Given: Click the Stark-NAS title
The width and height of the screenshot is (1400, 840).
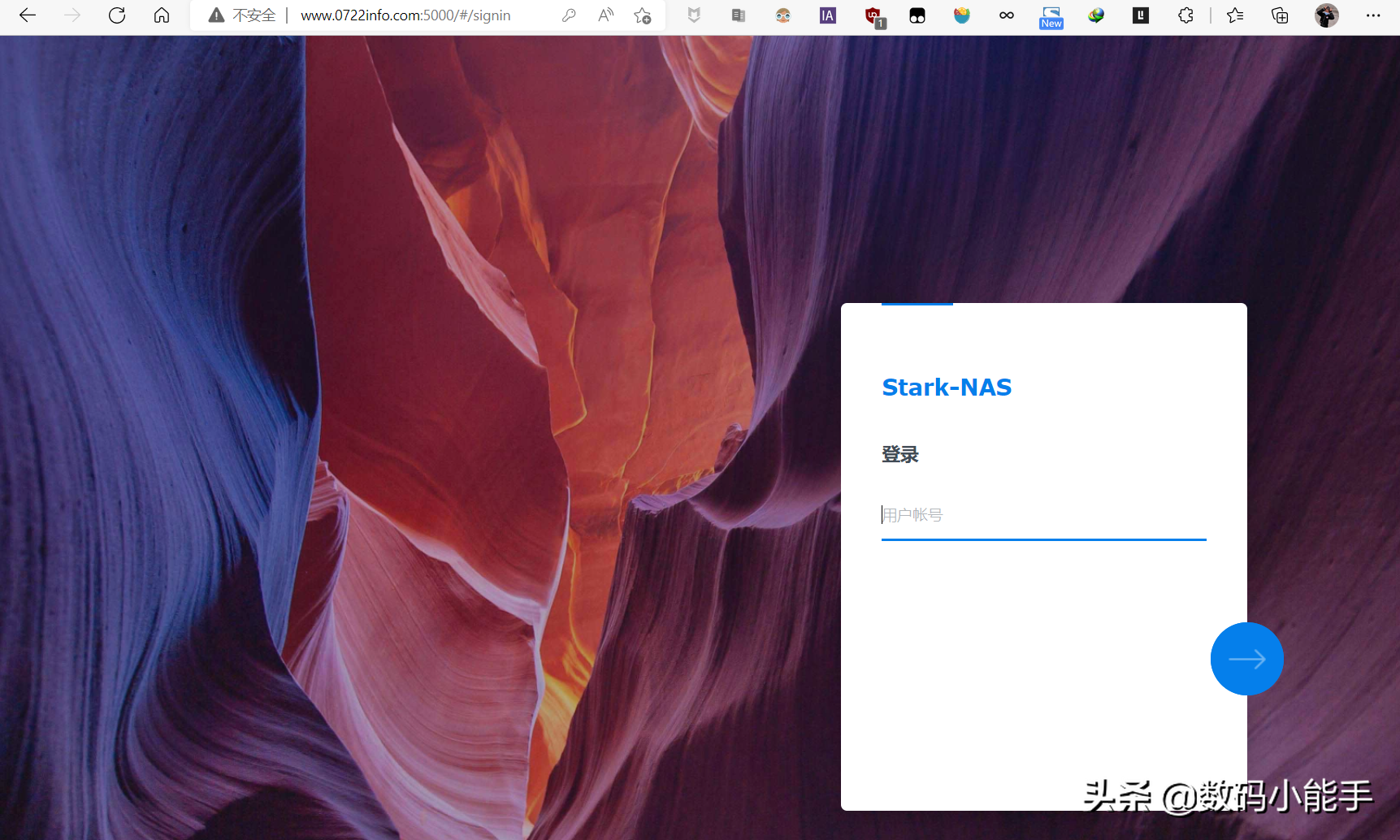Looking at the screenshot, I should tap(947, 388).
